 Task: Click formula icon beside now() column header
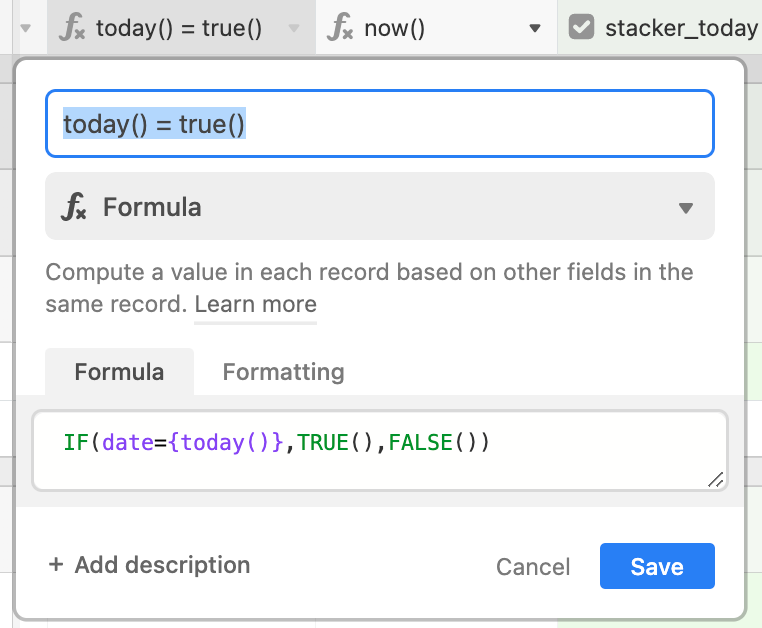[340, 27]
